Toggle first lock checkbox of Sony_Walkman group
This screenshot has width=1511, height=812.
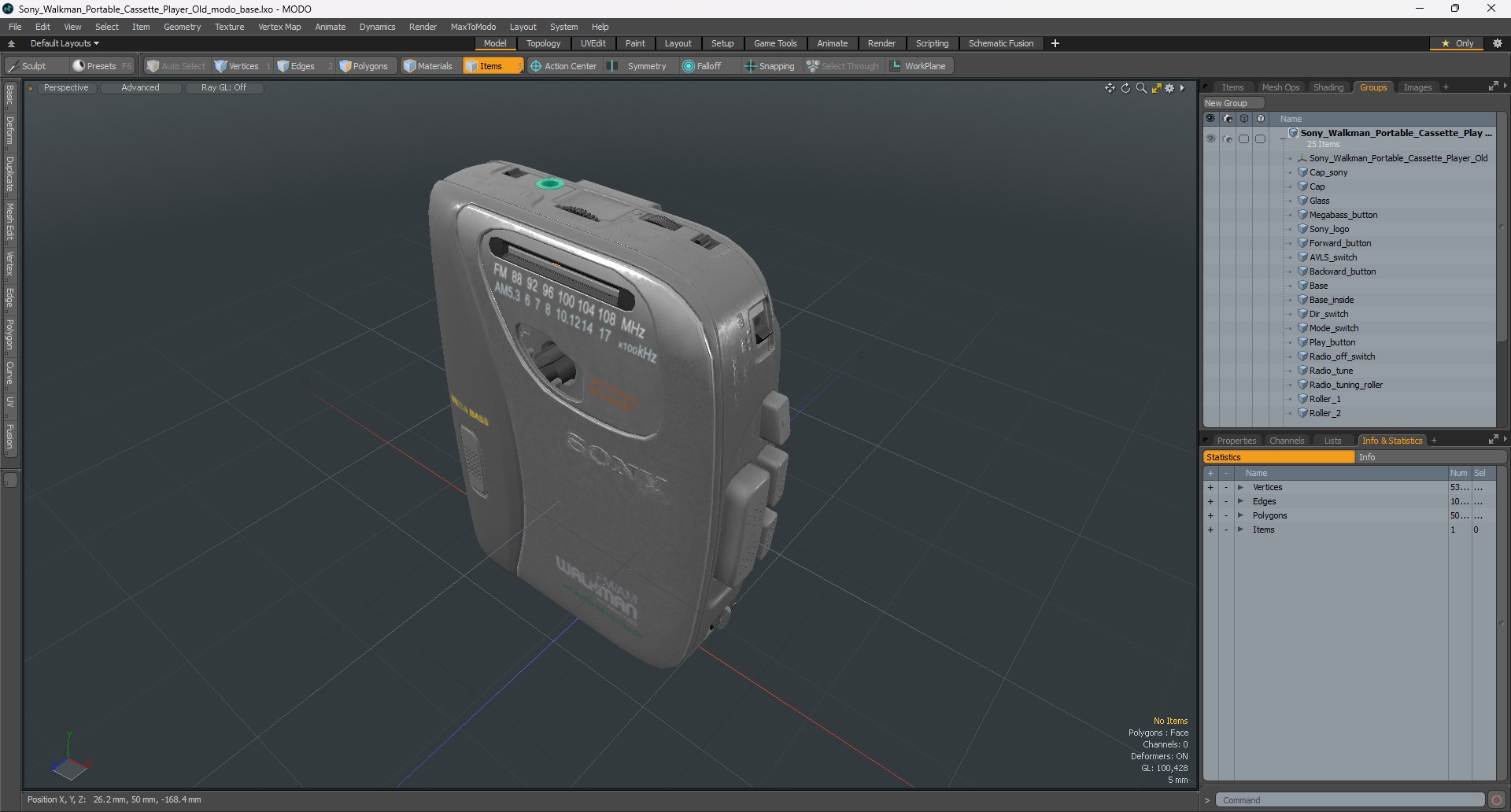(x=1243, y=138)
